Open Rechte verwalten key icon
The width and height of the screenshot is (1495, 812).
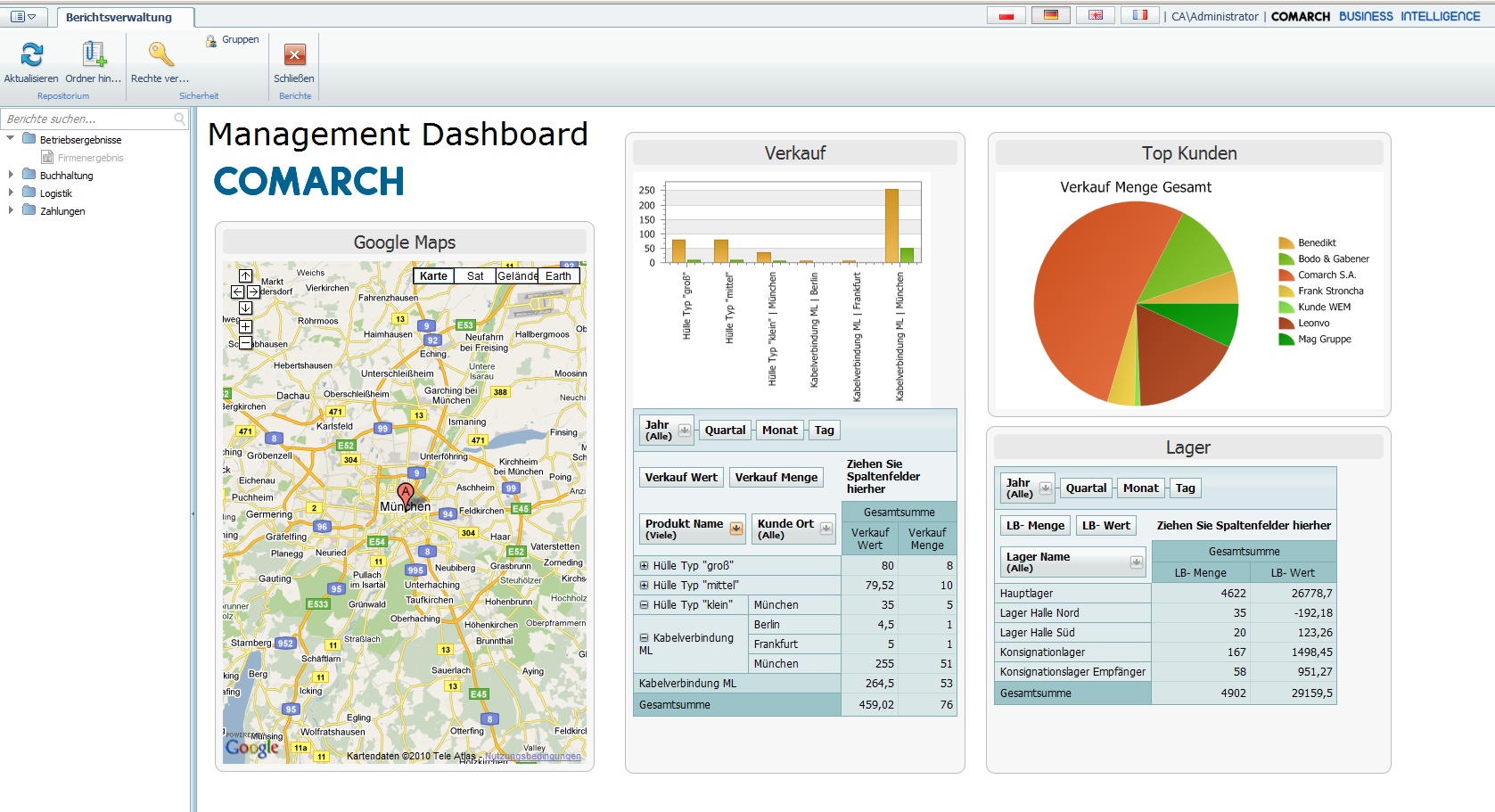(x=160, y=55)
